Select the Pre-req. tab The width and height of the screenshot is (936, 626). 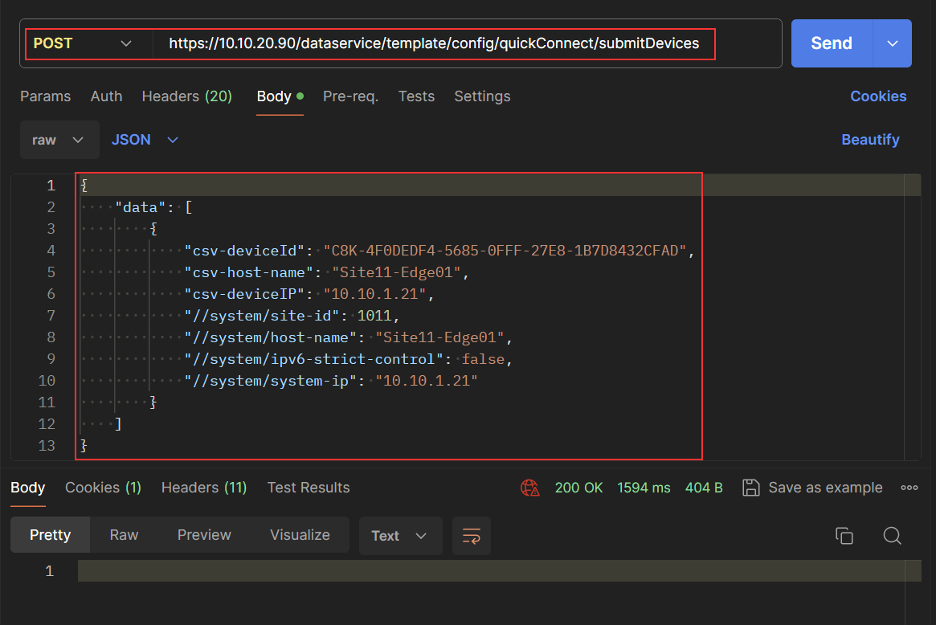pos(350,96)
